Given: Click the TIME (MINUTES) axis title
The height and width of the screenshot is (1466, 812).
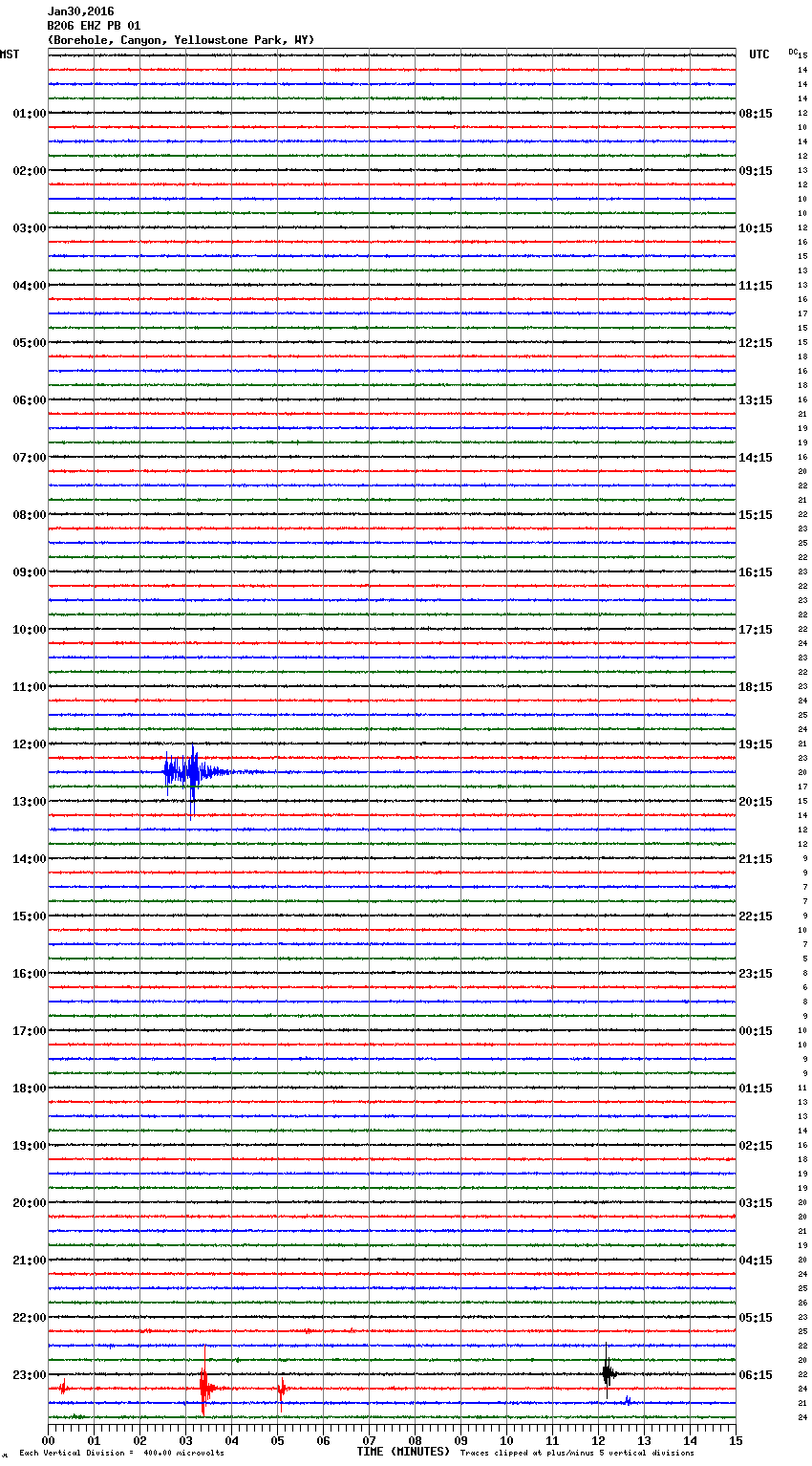Looking at the screenshot, I should pyautogui.click(x=403, y=1452).
